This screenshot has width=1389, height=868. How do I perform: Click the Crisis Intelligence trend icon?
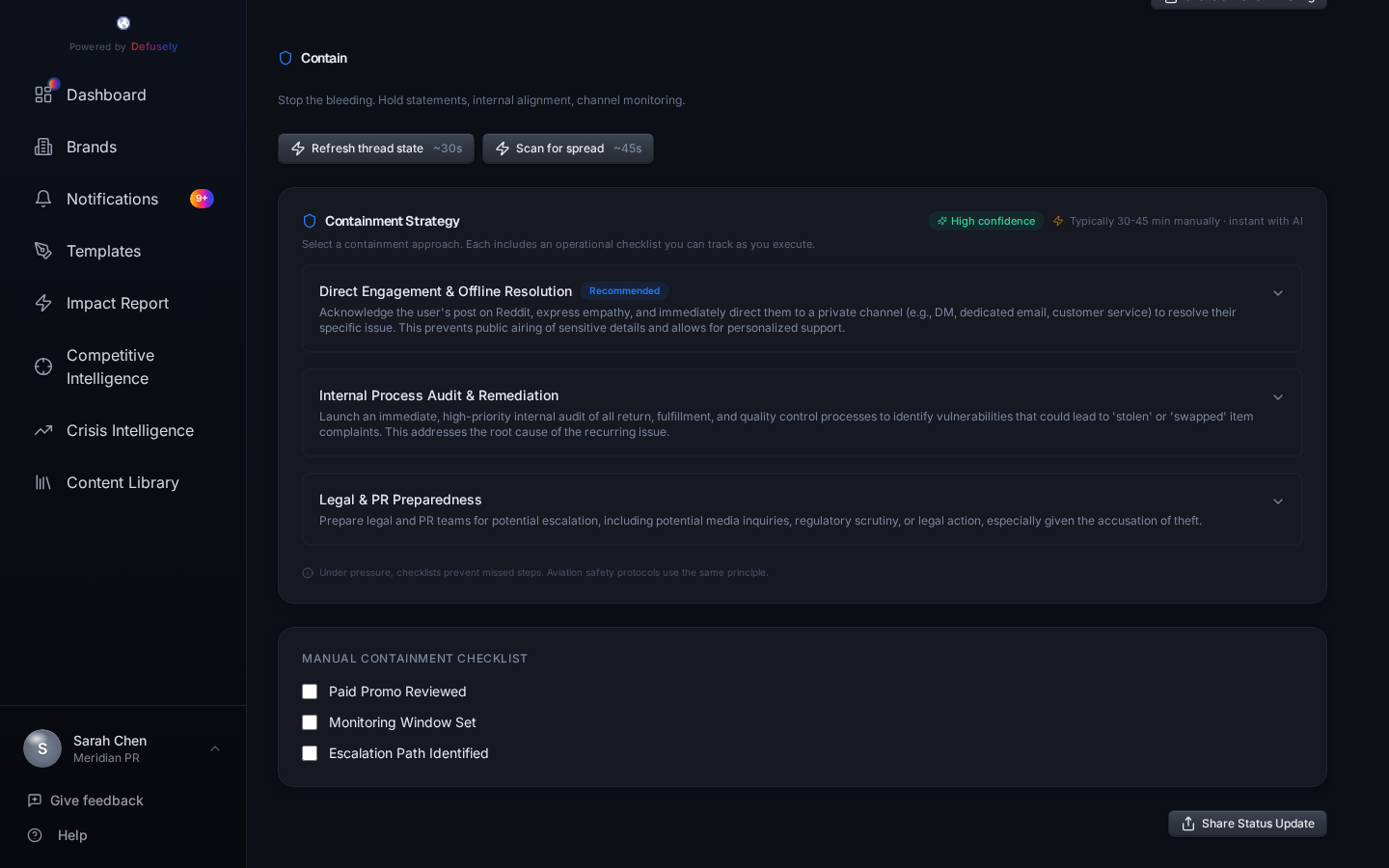(x=43, y=430)
